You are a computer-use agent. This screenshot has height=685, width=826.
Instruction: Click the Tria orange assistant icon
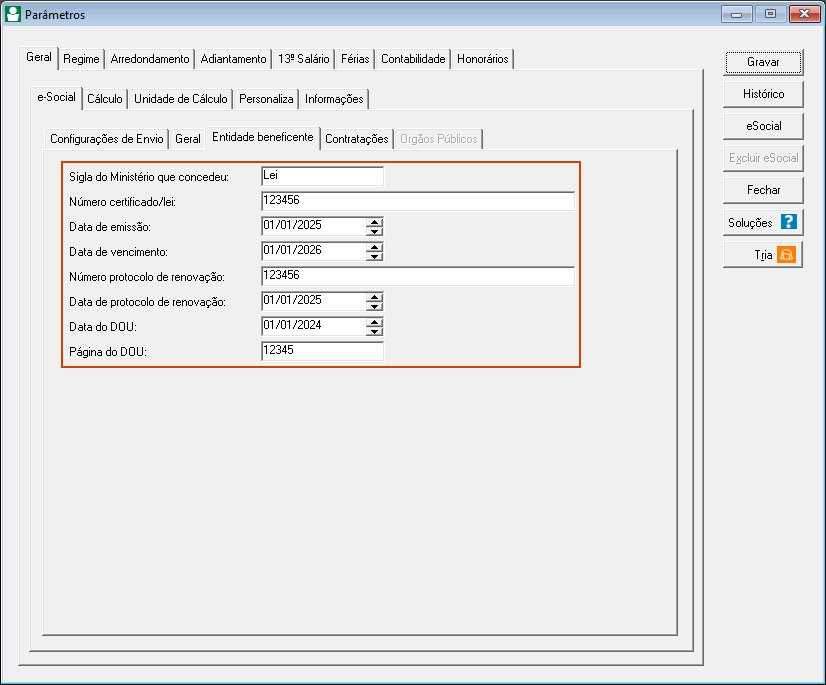[x=786, y=255]
